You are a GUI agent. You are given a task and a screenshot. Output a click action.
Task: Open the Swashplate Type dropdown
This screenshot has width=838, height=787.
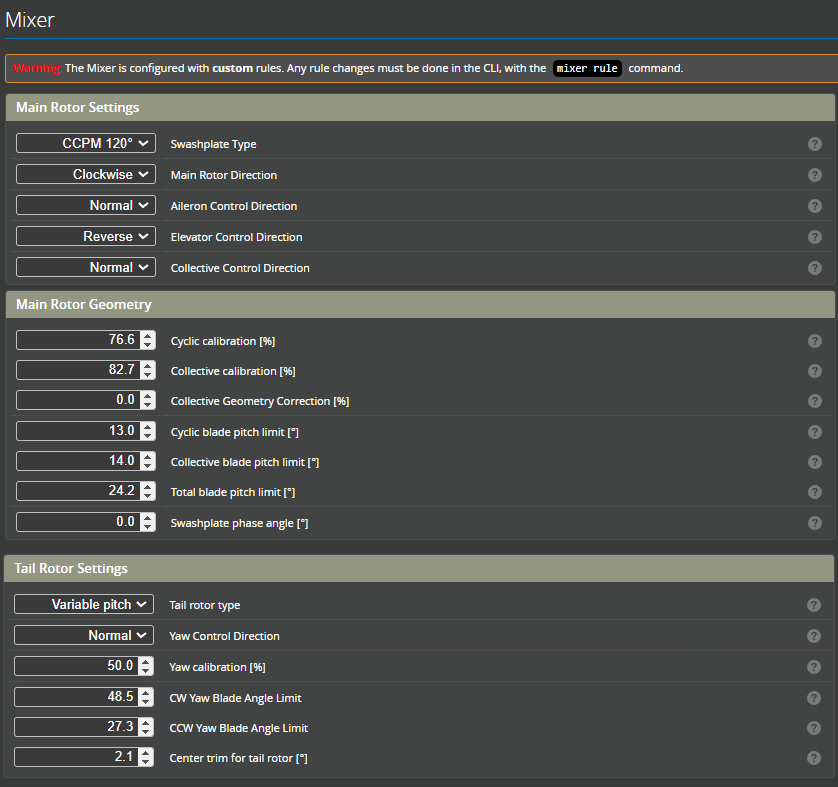click(85, 143)
